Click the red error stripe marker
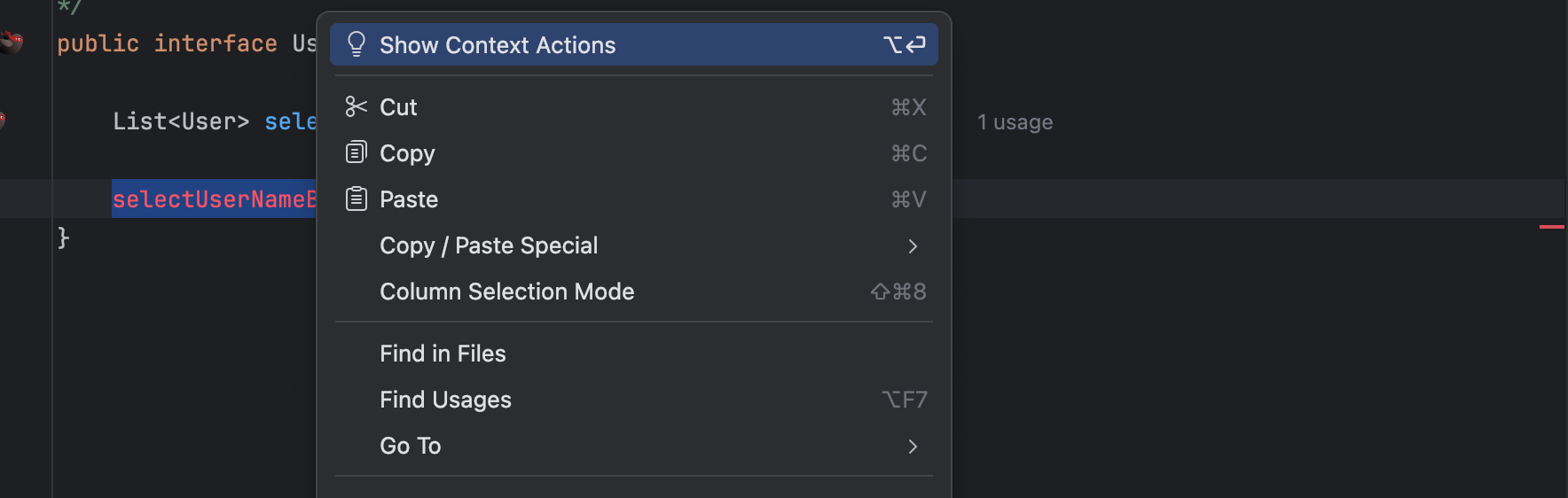 1551,227
